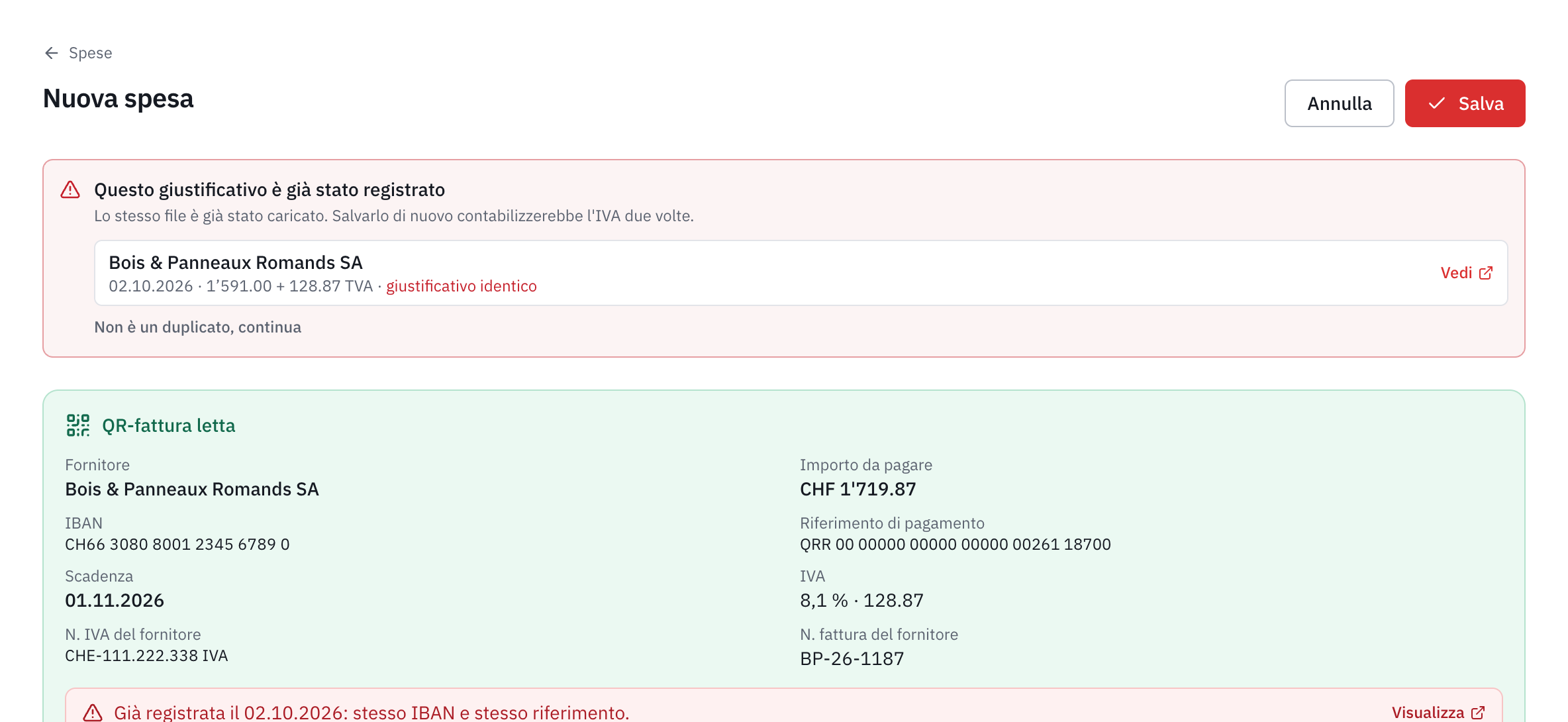Click the external-link icon beside Visualizza

point(1478,713)
